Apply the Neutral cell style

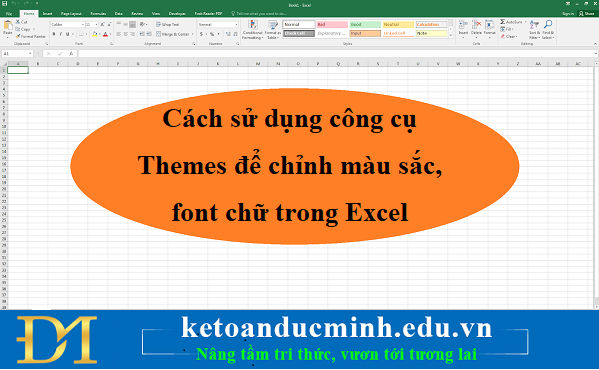pos(398,24)
